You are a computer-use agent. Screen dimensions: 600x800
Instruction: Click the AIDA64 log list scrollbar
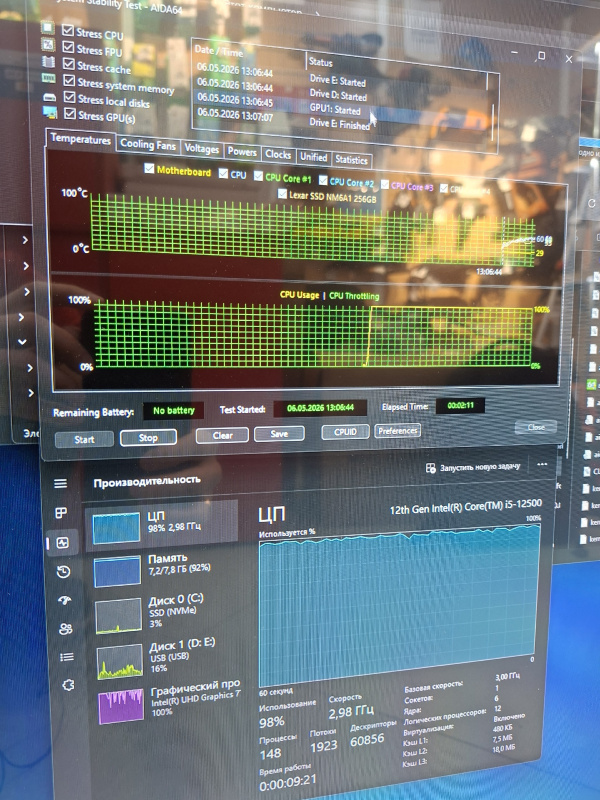tap(493, 108)
